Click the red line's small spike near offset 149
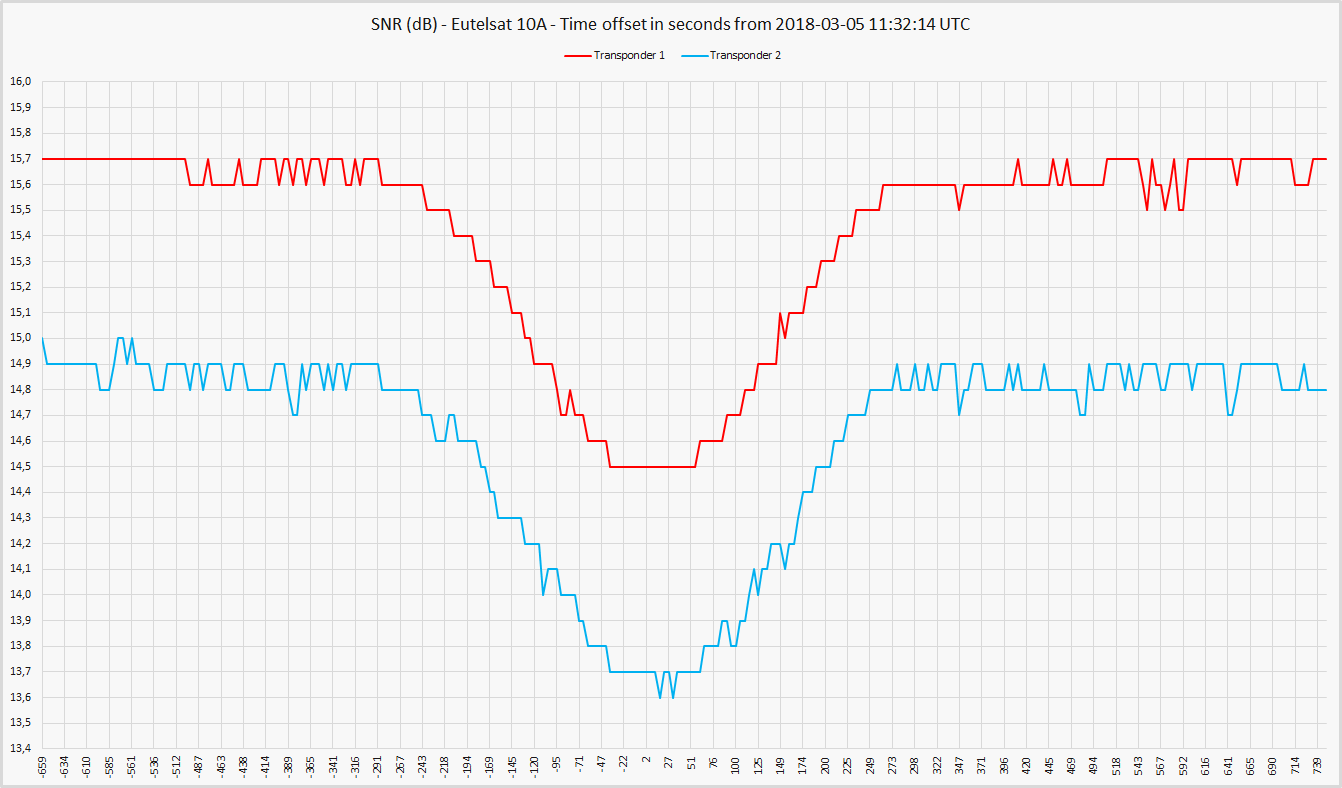 coord(780,314)
